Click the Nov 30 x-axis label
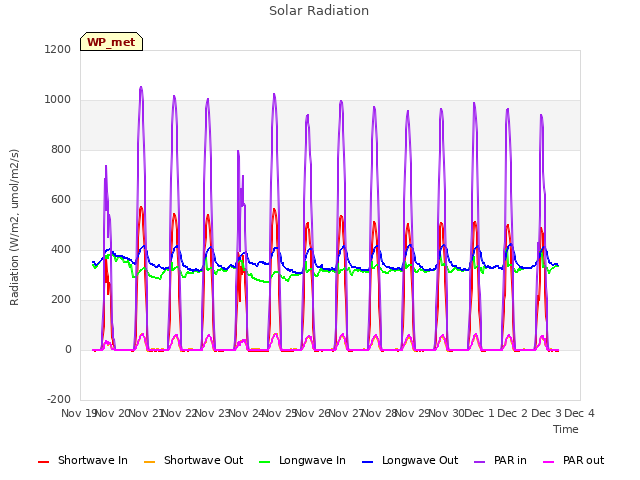Screen dimensions: 640x480 (x=446, y=413)
